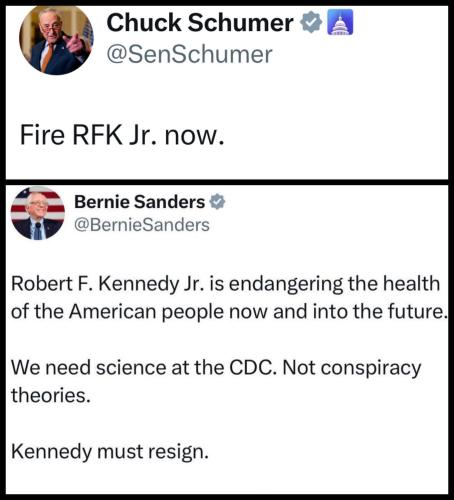Viewport: 454px width, 500px height.
Task: Click the 'Kennedy must resign.' line
Action: (110, 453)
